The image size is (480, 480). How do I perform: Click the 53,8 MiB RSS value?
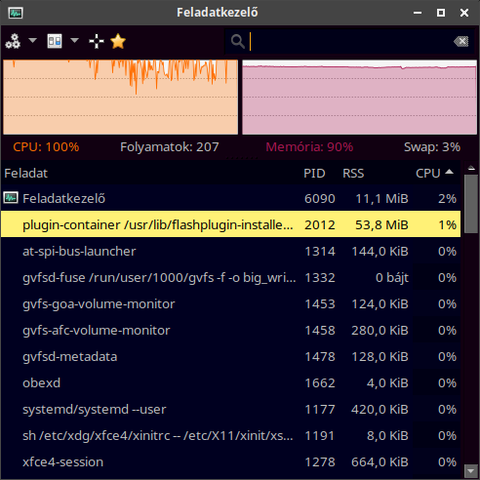382,225
